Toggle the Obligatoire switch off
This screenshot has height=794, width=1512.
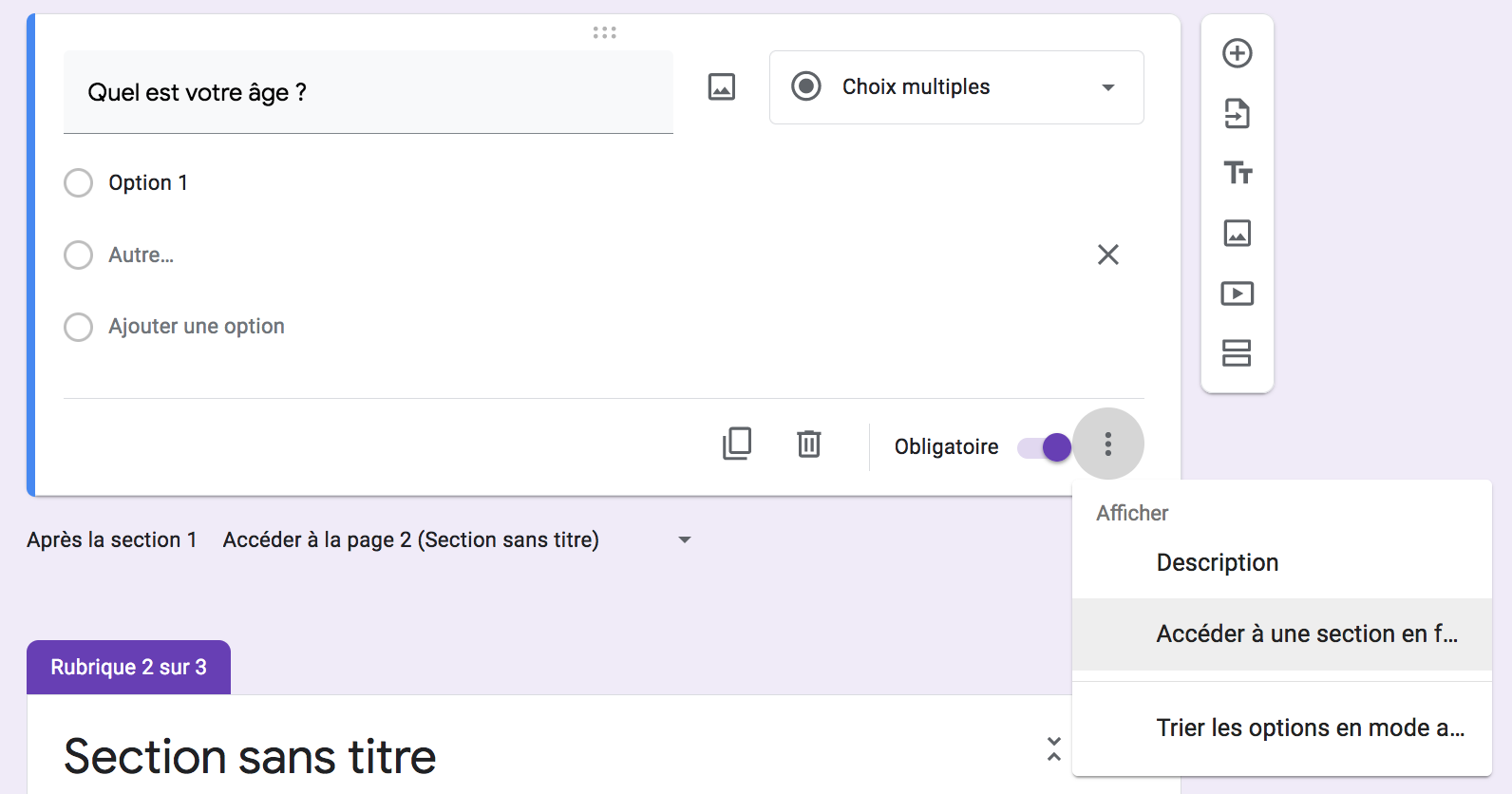coord(1044,447)
